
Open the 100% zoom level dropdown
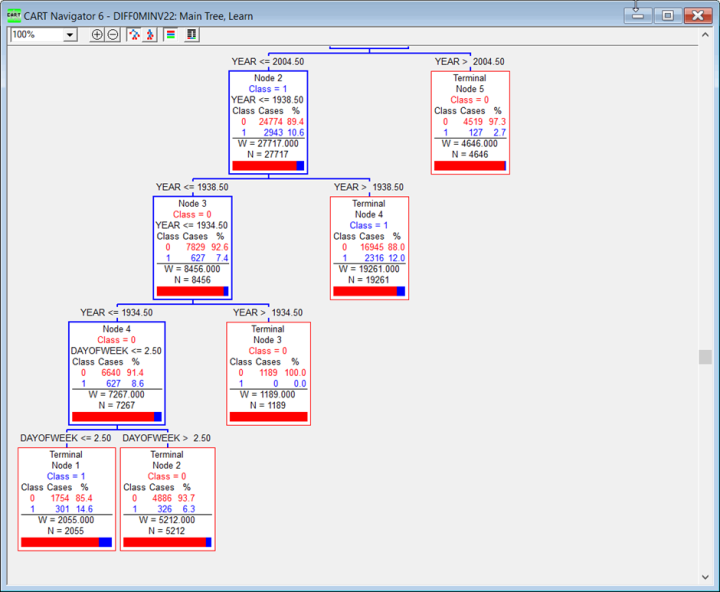pos(69,35)
